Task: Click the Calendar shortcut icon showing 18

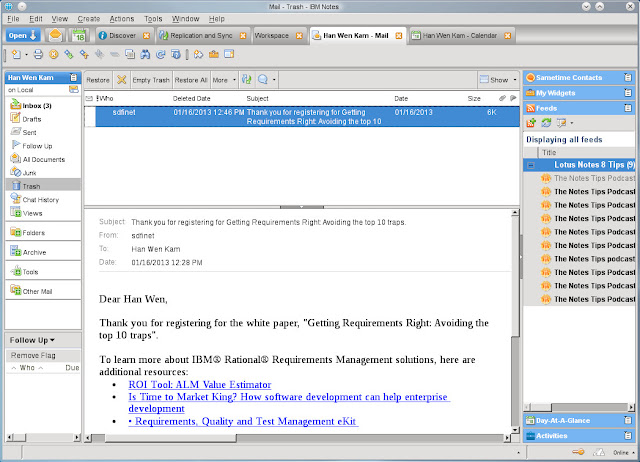Action: 79,36
